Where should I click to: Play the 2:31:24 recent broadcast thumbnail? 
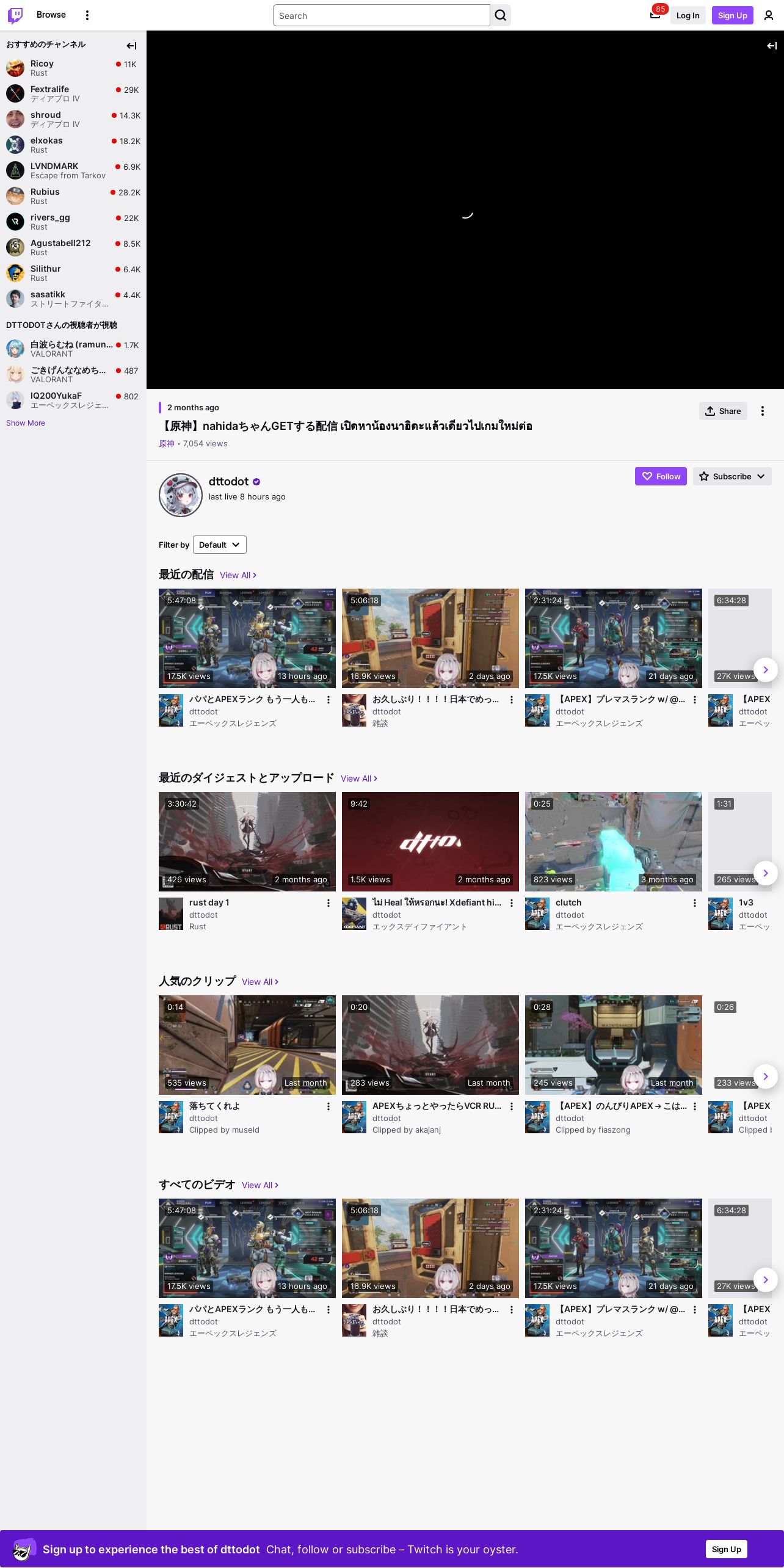(x=614, y=638)
